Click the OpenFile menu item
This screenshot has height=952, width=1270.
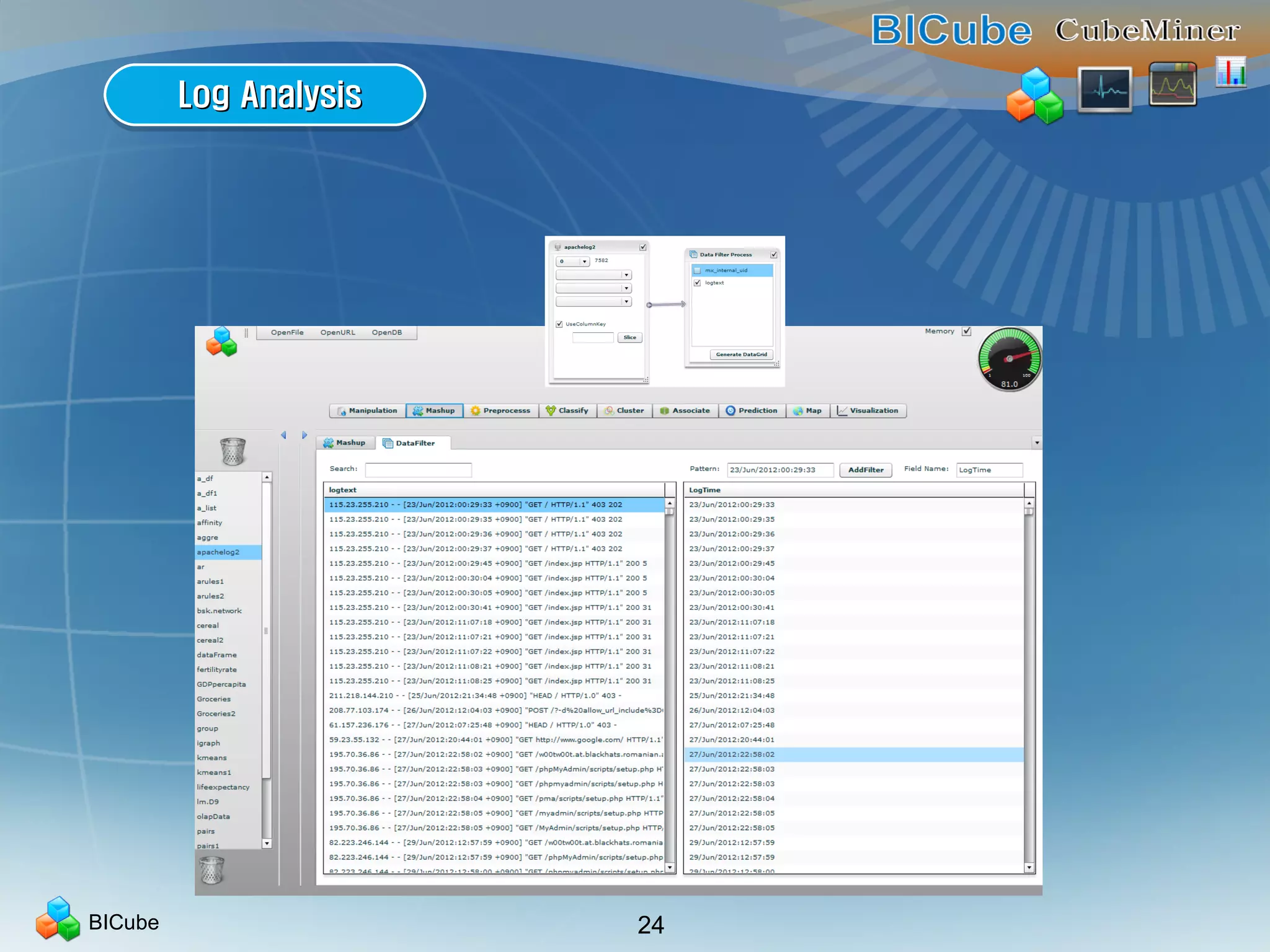287,332
